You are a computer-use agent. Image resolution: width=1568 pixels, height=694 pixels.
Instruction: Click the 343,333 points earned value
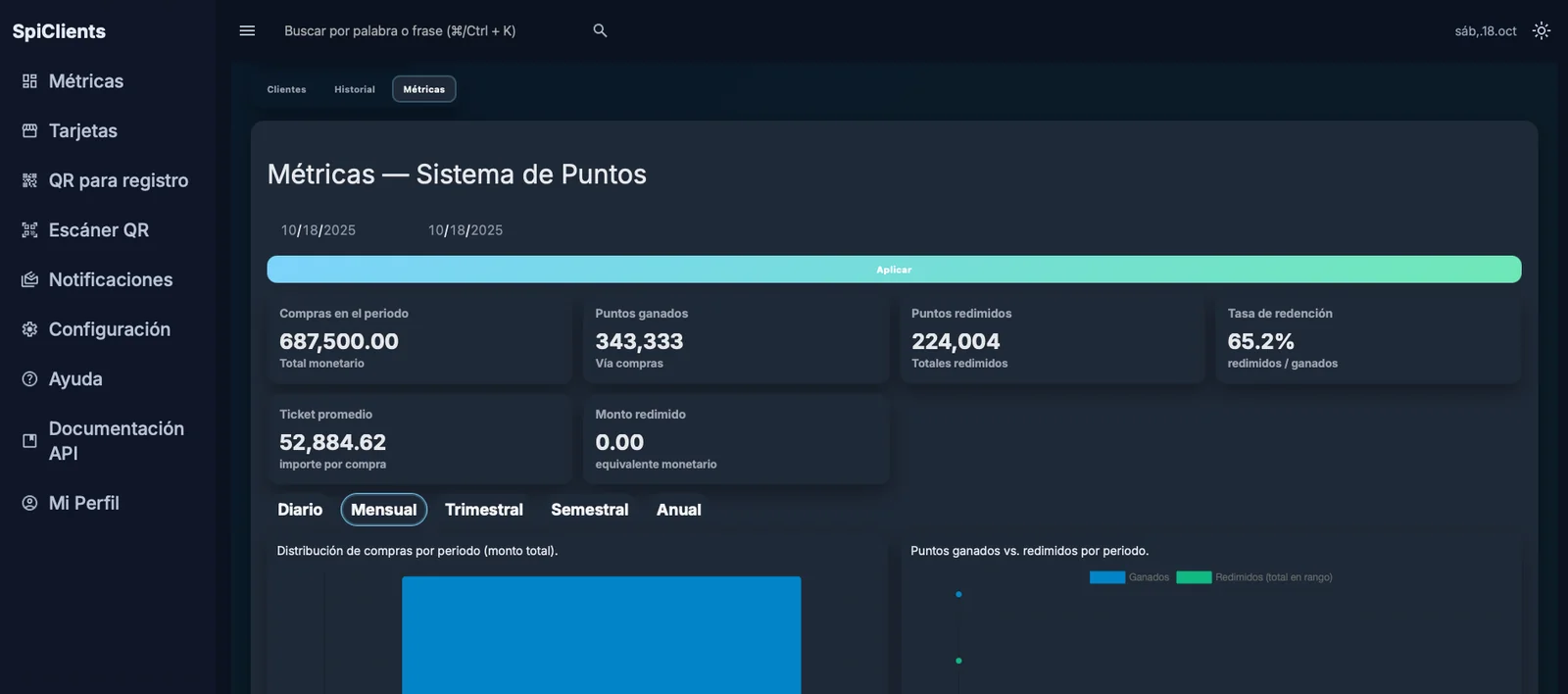coord(639,341)
